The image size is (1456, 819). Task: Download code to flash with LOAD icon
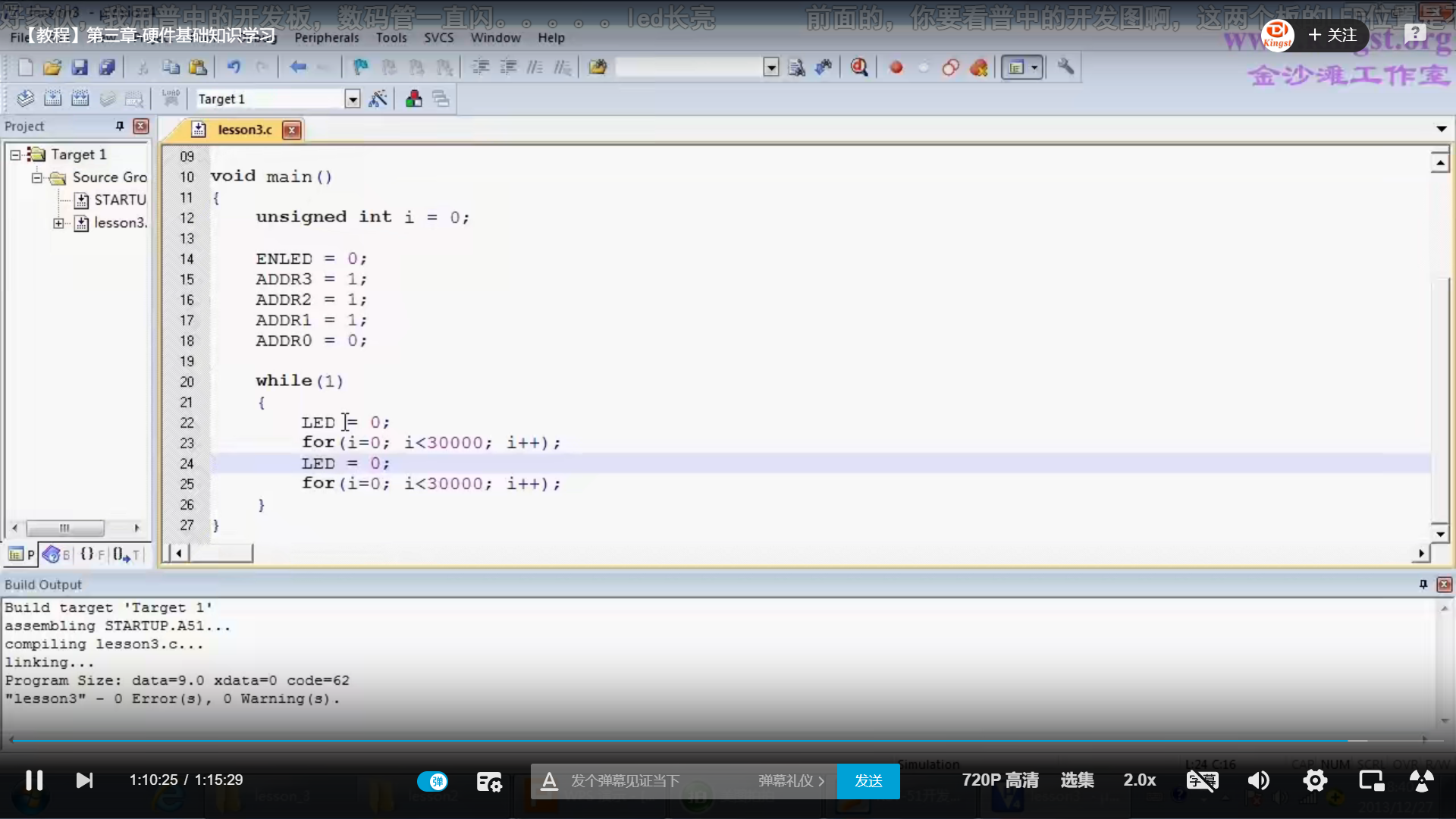[170, 98]
